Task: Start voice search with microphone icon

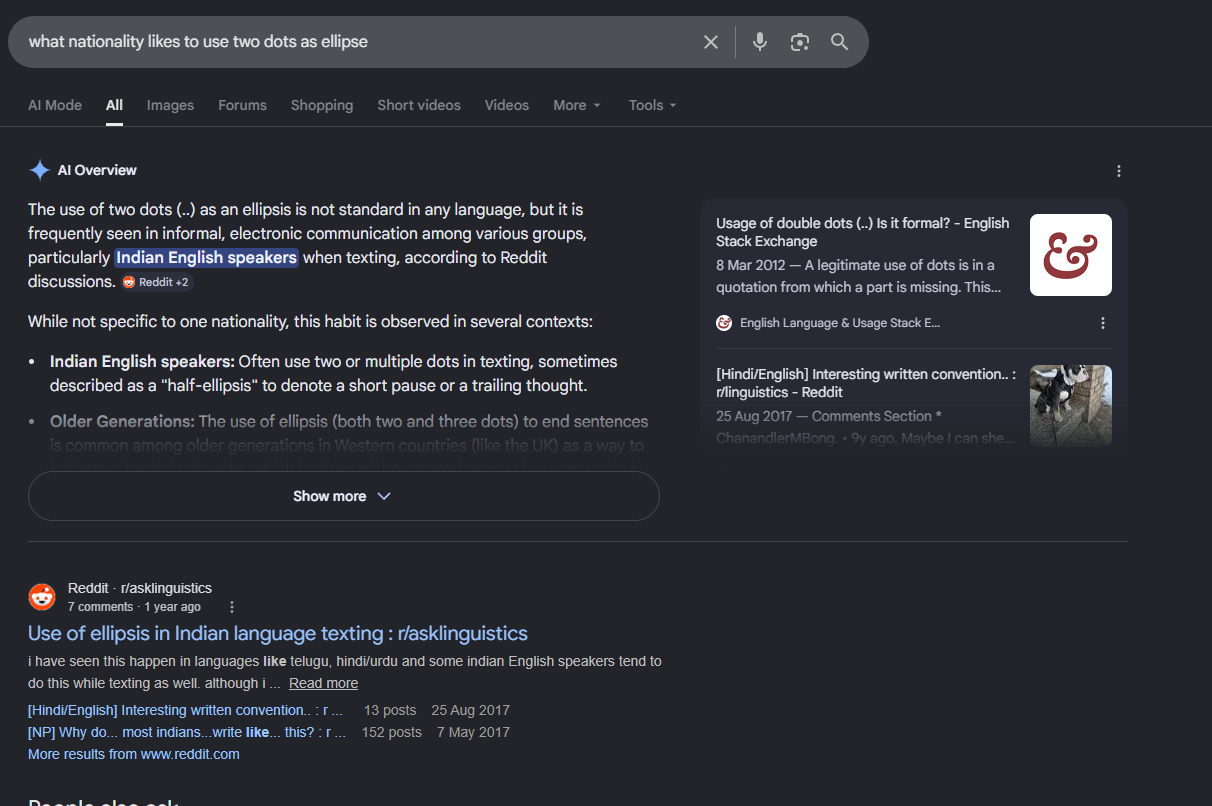Action: click(760, 42)
